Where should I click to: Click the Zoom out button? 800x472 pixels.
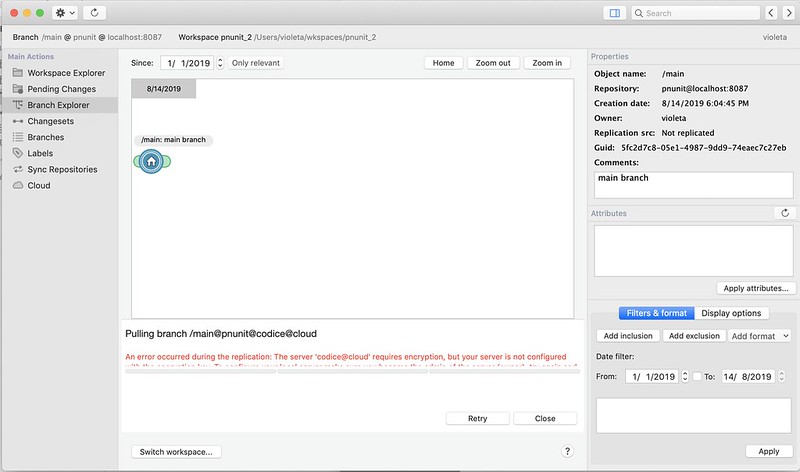point(493,63)
